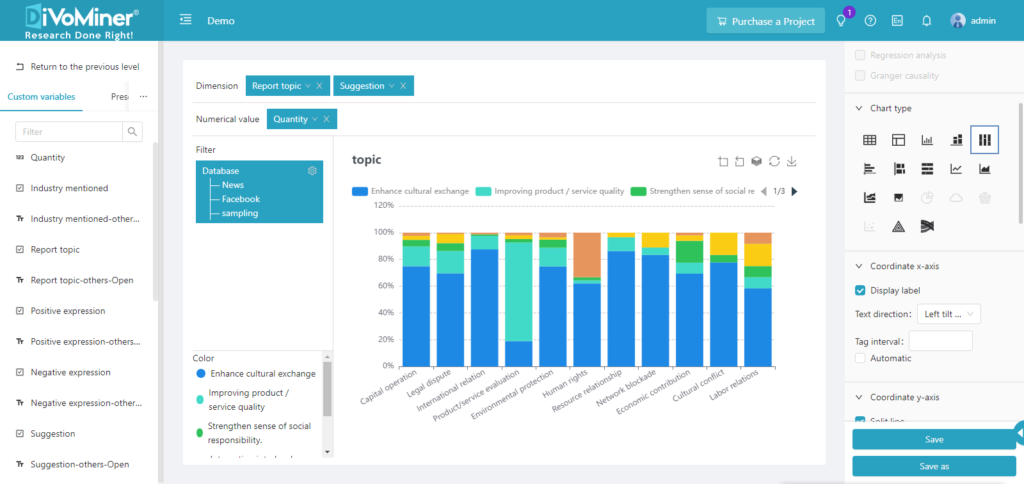Focus the variable Filter input field
The width and height of the screenshot is (1024, 484).
[x=69, y=131]
